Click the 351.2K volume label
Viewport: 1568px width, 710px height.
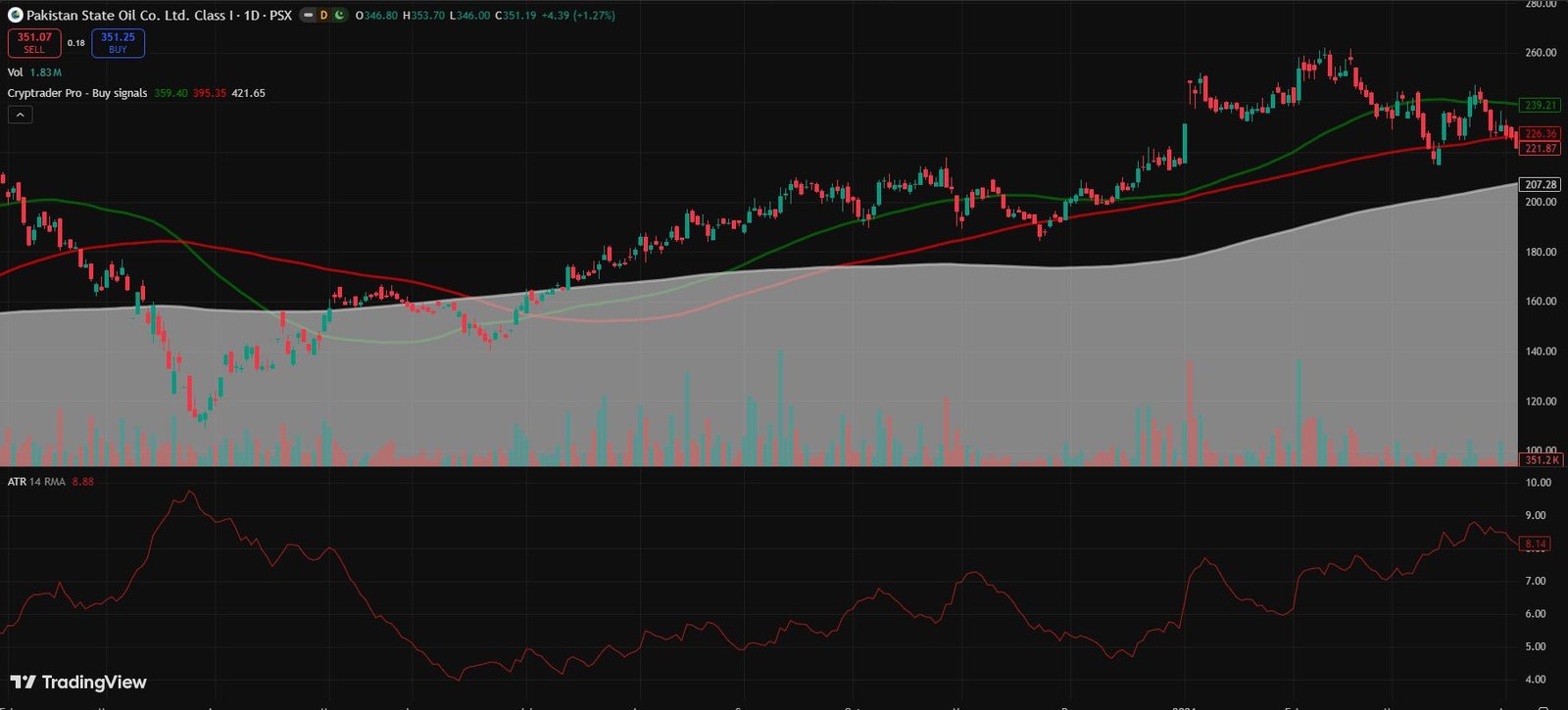pyautogui.click(x=1542, y=459)
